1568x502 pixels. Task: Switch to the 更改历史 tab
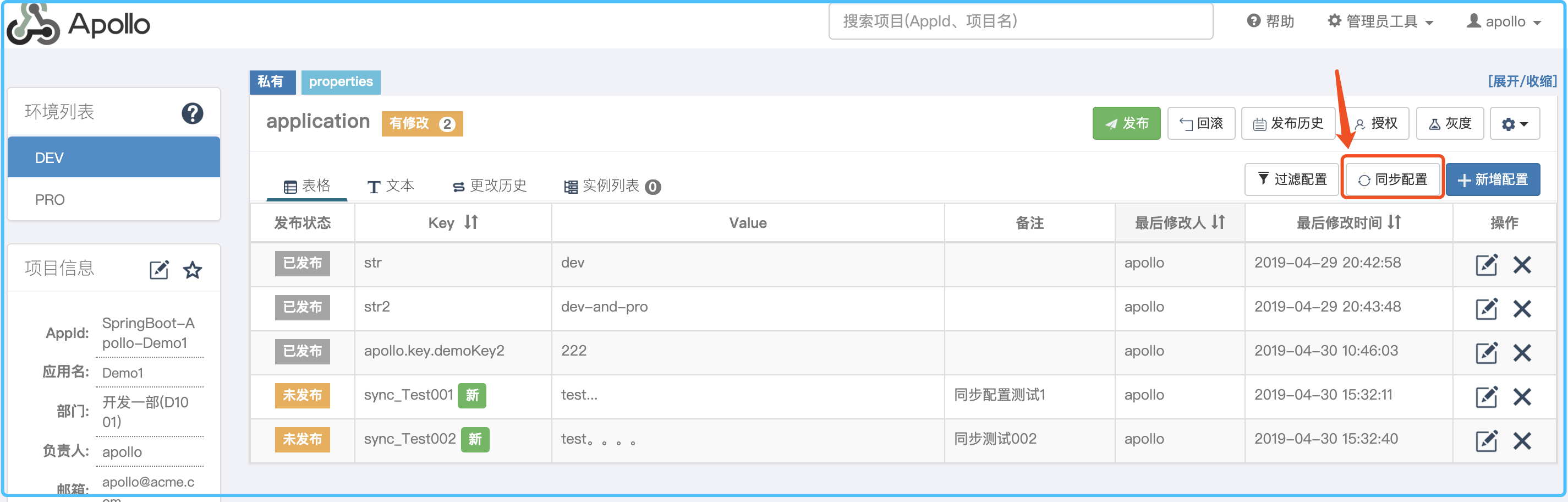pos(489,186)
